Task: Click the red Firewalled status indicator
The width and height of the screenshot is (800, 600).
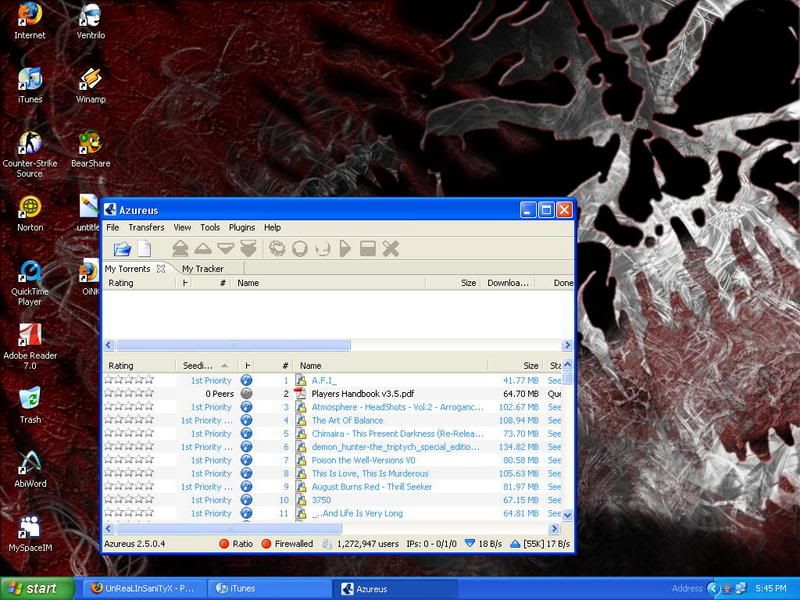Action: pyautogui.click(x=266, y=543)
